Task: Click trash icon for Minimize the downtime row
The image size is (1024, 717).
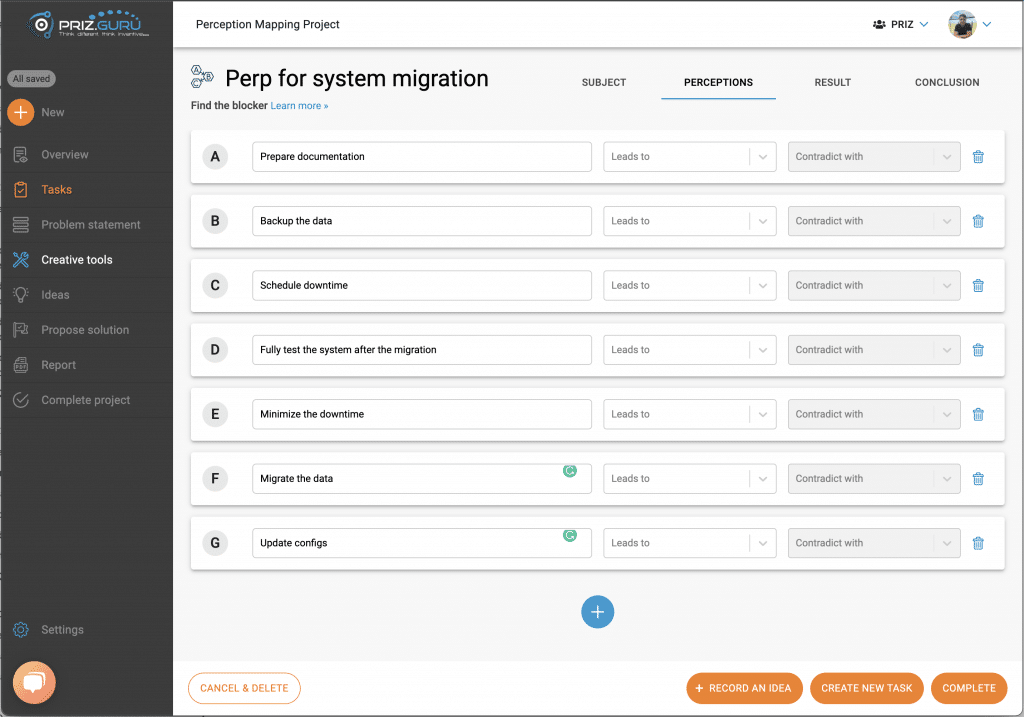Action: pos(978,414)
